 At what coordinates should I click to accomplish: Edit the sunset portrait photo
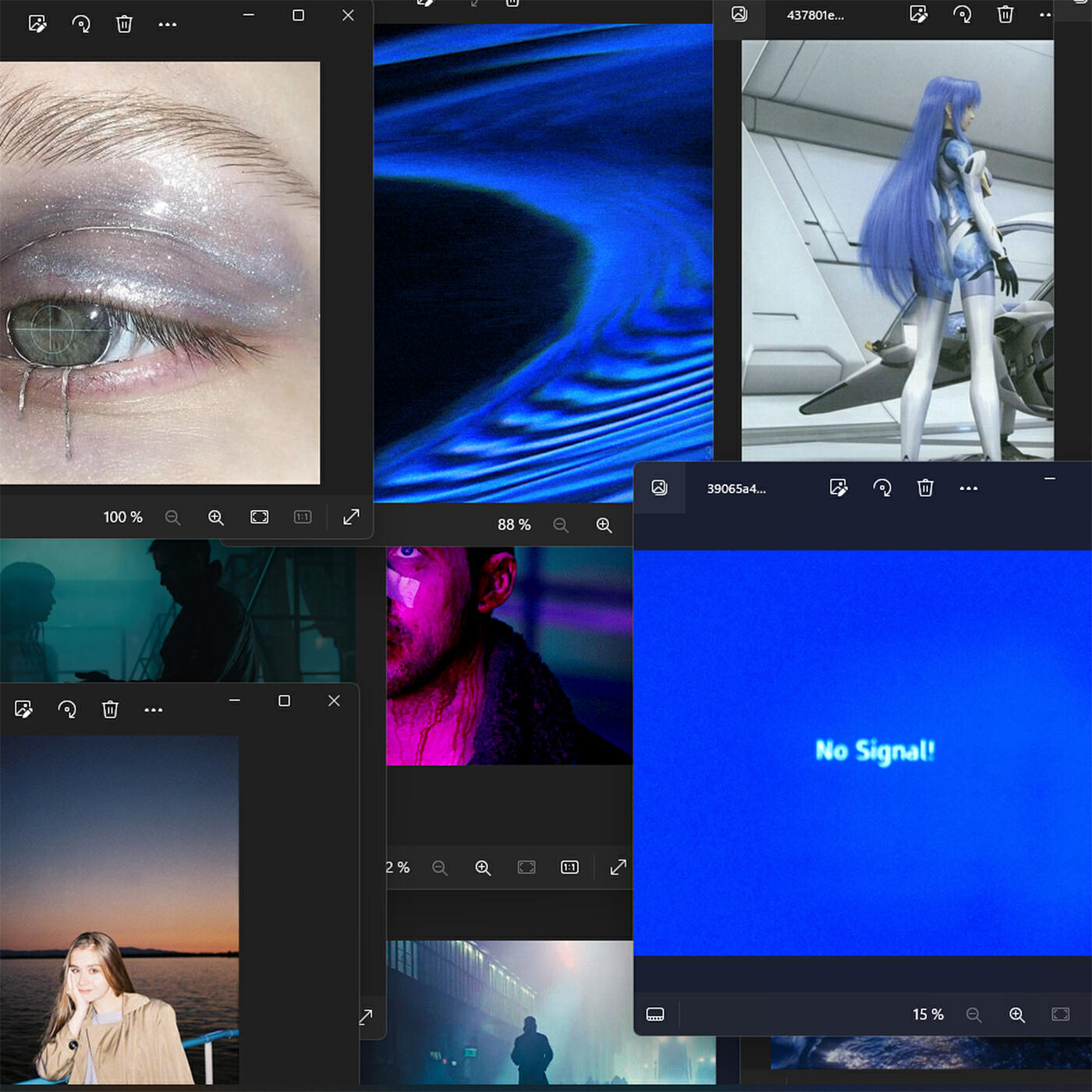(23, 709)
